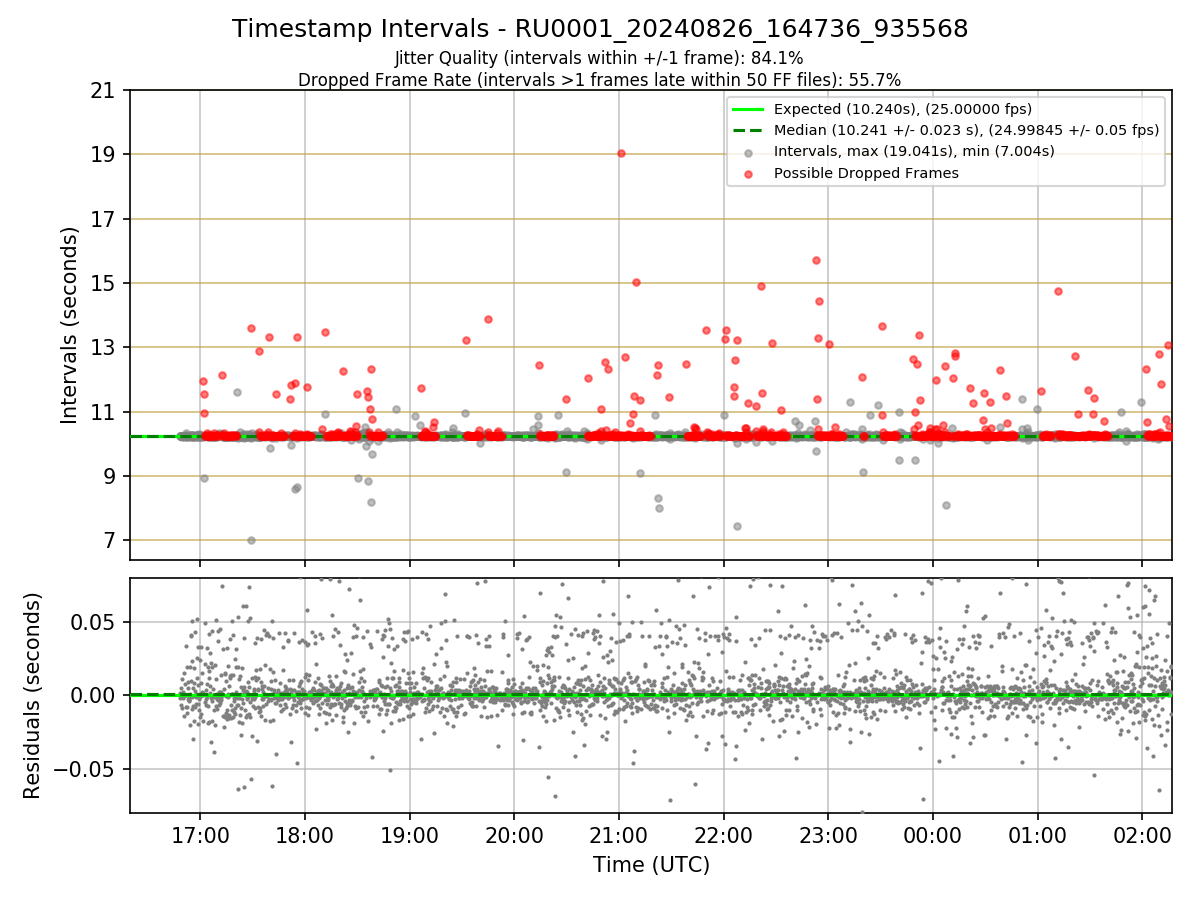The width and height of the screenshot is (1200, 900).
Task: Click the red dot legend marker
Action: click(x=749, y=173)
